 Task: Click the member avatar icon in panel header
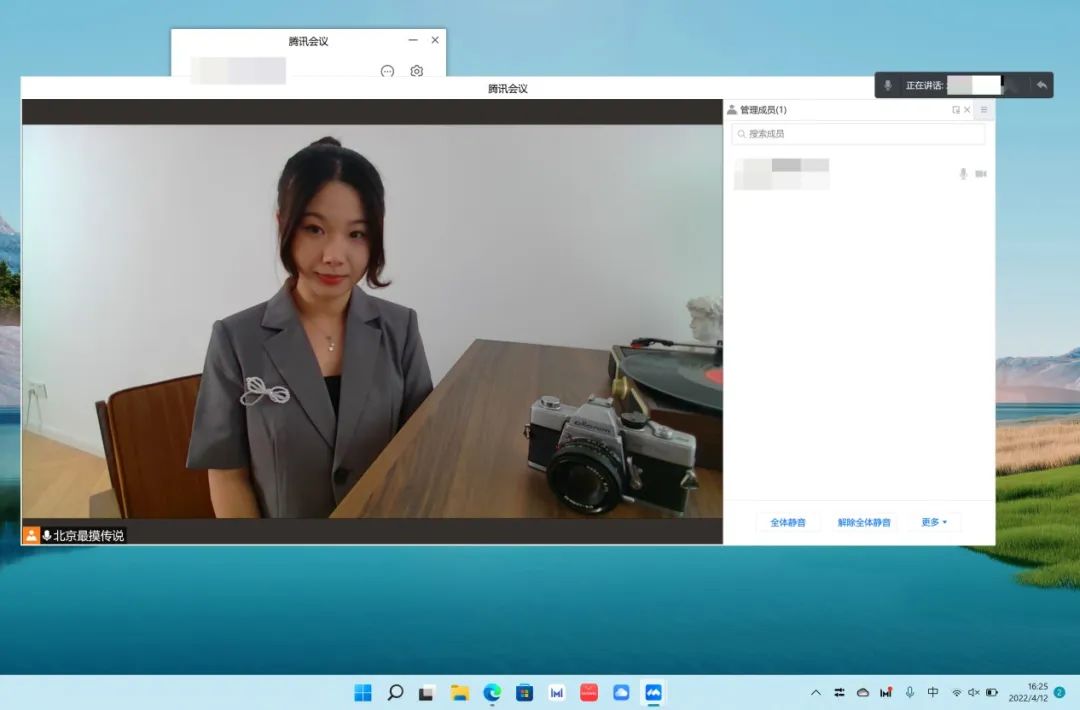click(x=731, y=110)
